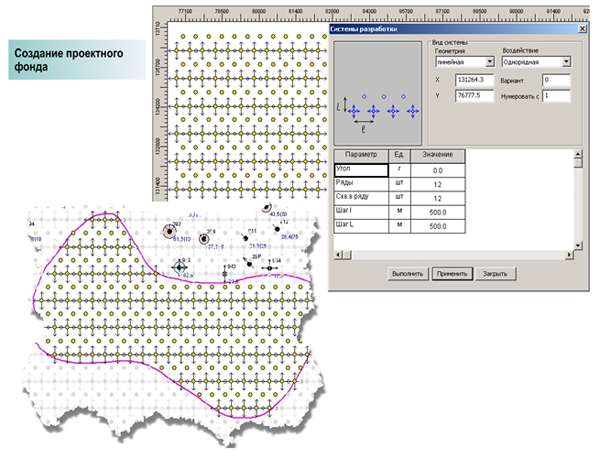Viewport: 600px width, 458px height.
Task: Click the Значение column header
Action: 438,155
